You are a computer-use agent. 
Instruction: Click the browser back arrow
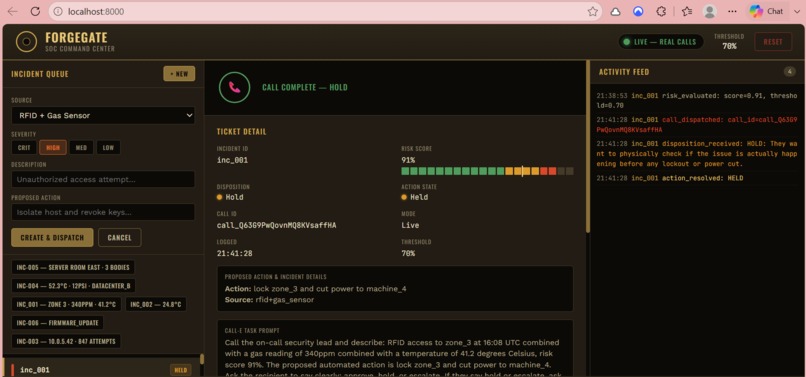[x=12, y=11]
